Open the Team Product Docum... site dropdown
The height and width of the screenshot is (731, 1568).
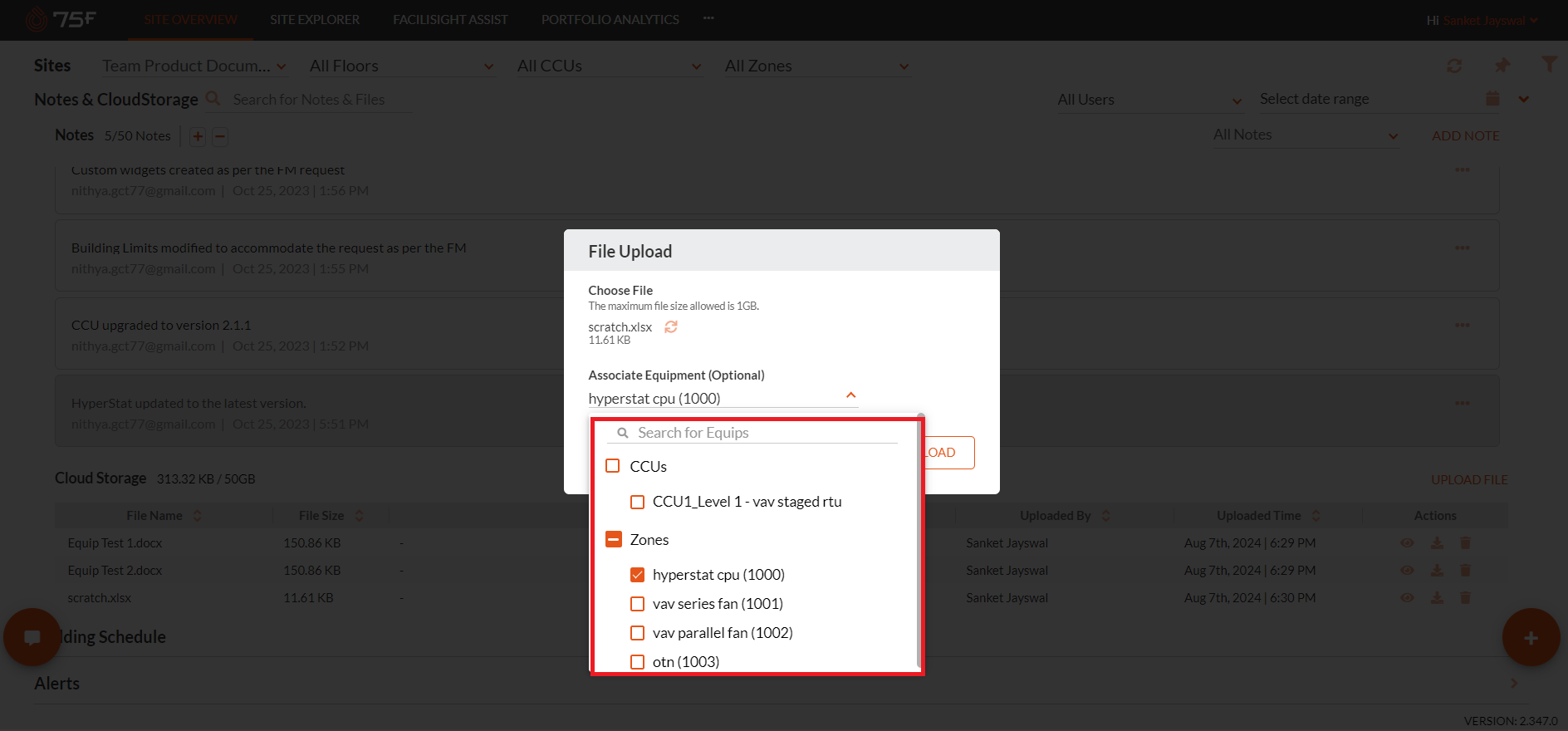click(x=194, y=66)
